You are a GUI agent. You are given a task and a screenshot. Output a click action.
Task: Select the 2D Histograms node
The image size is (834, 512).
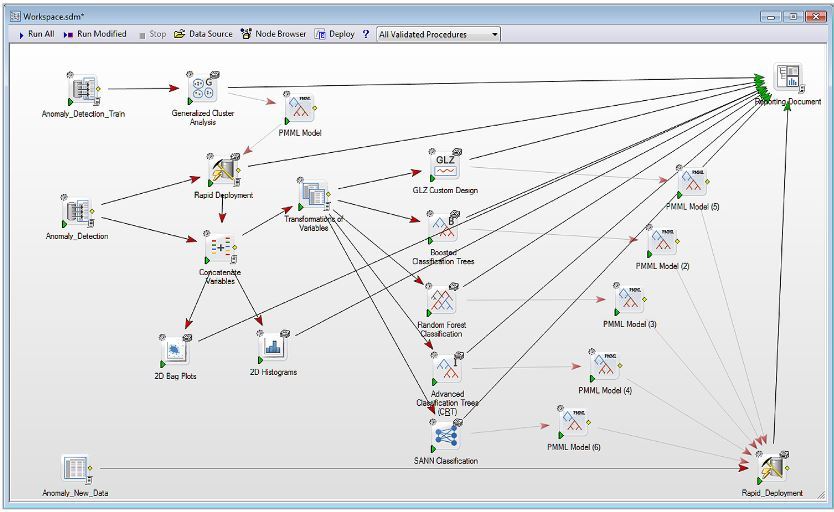tap(273, 347)
